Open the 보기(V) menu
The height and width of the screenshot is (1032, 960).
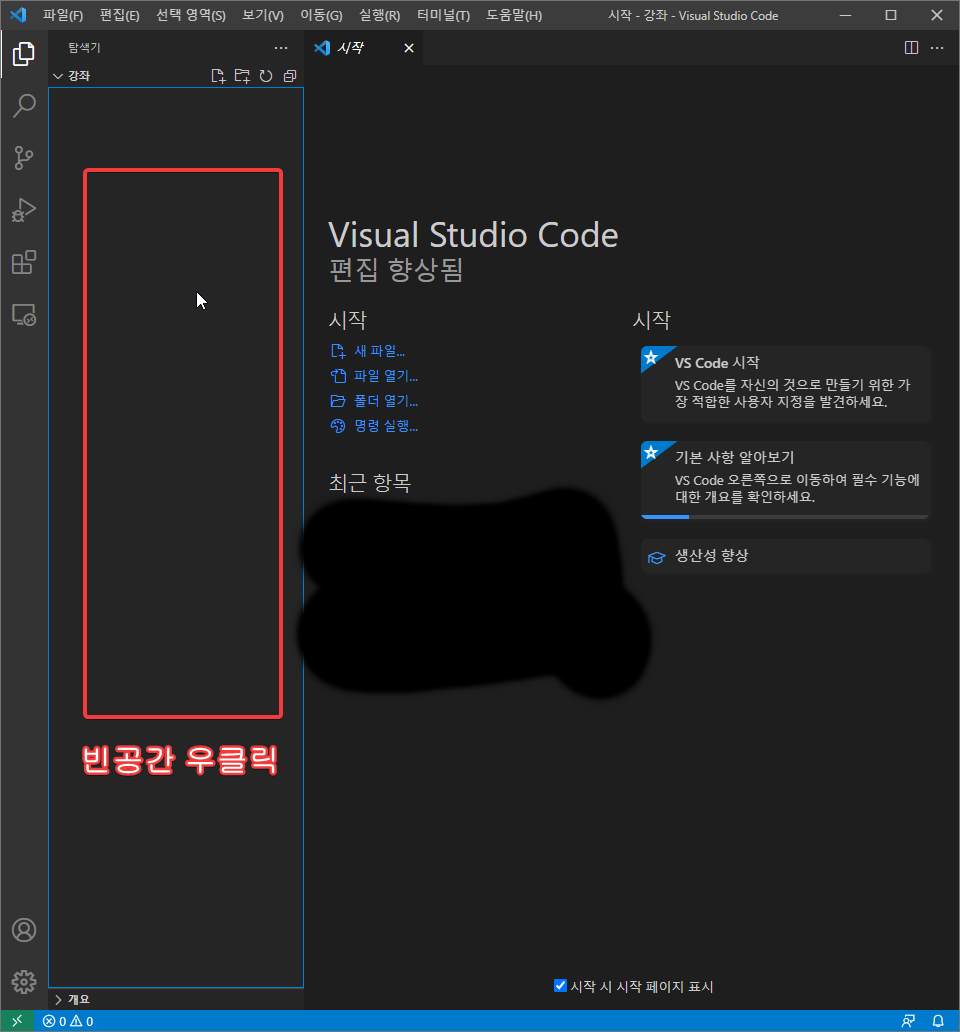point(263,15)
